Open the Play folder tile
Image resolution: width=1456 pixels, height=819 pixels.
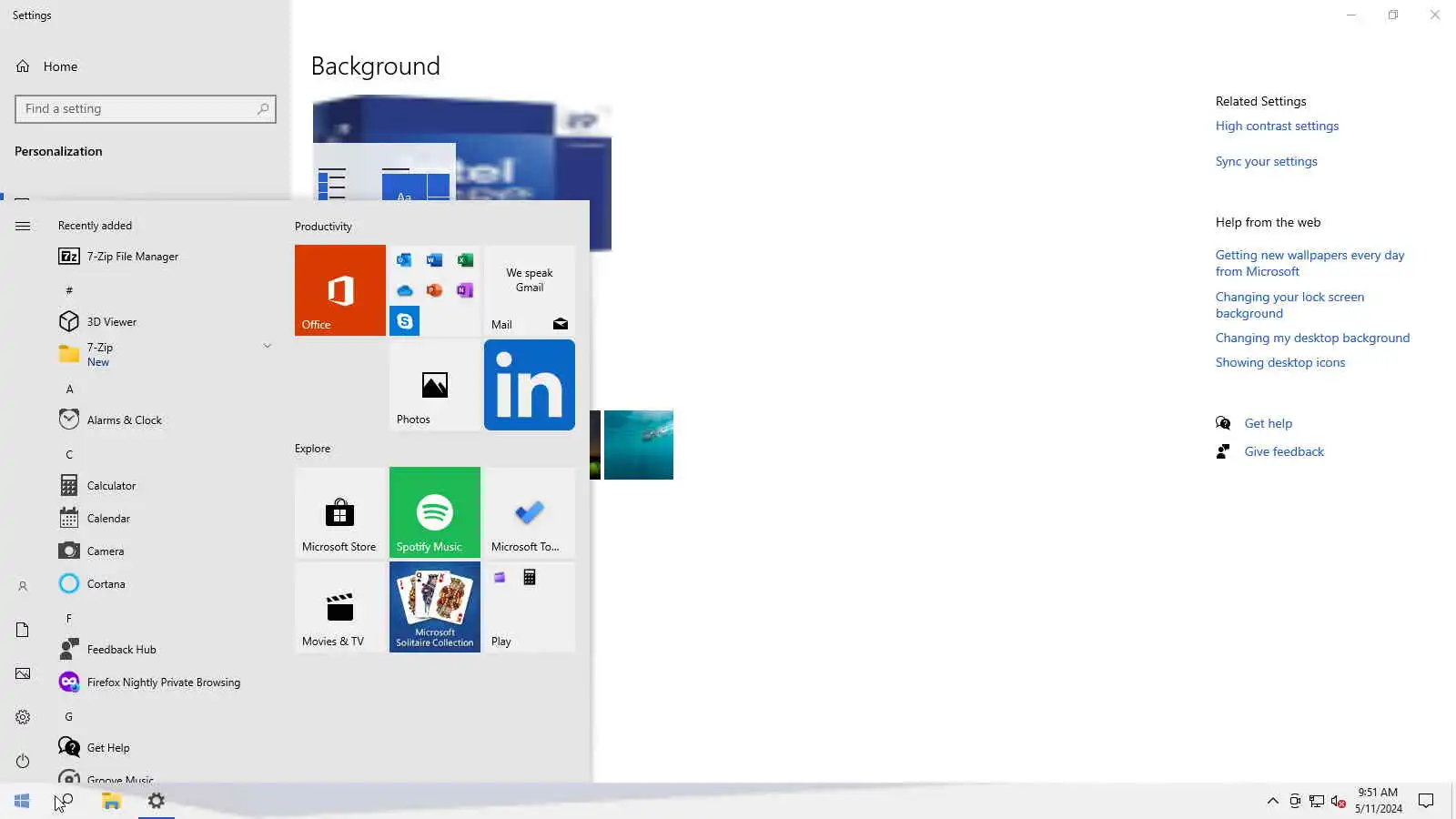[529, 607]
